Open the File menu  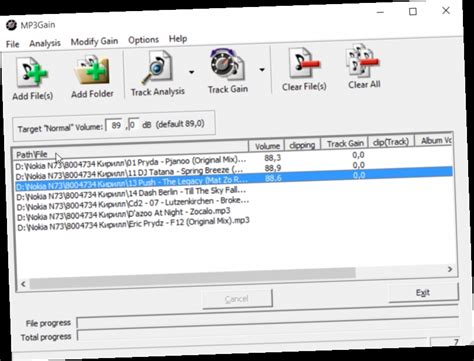(13, 44)
